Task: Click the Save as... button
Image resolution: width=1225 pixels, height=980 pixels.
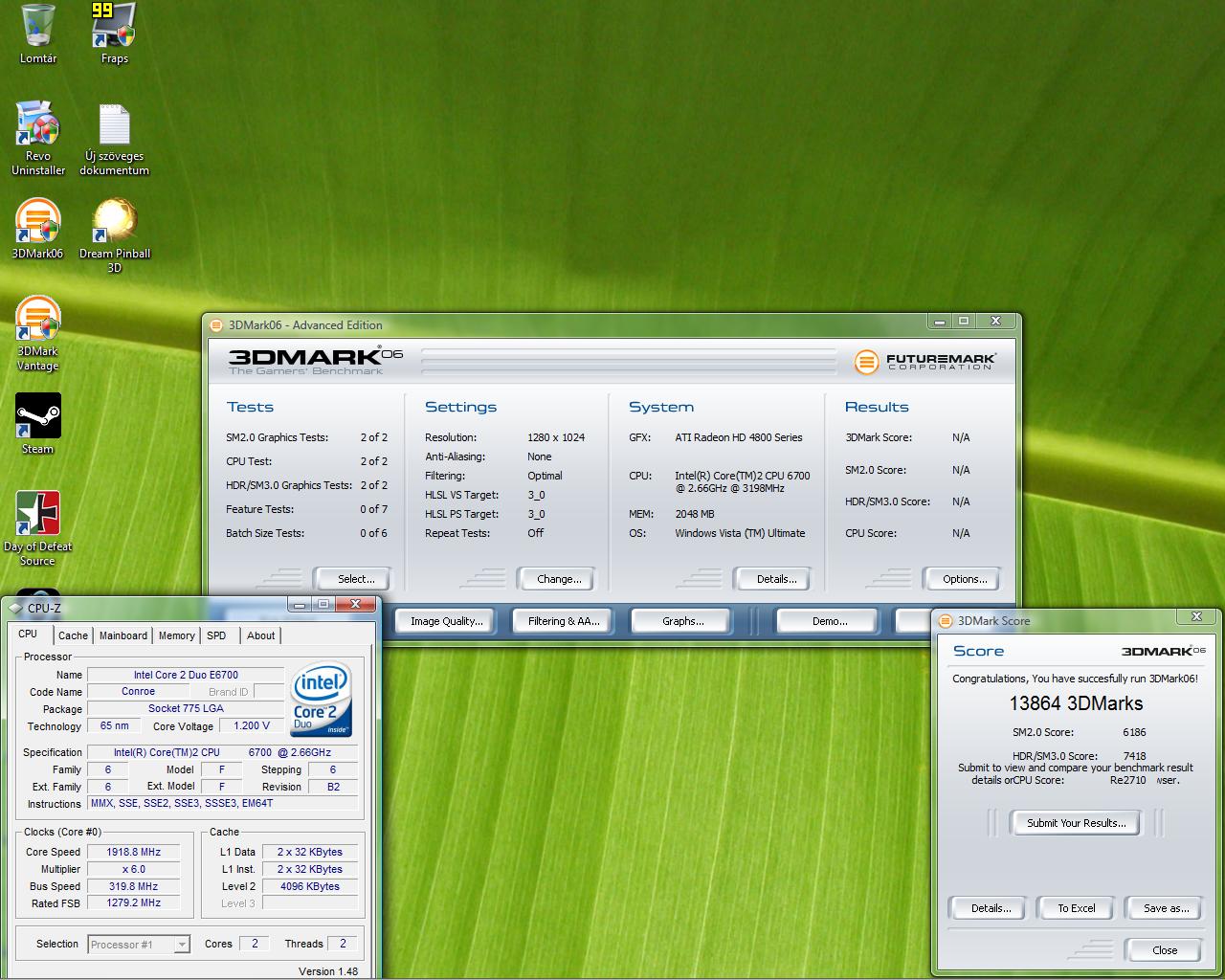Action: coord(1166,908)
